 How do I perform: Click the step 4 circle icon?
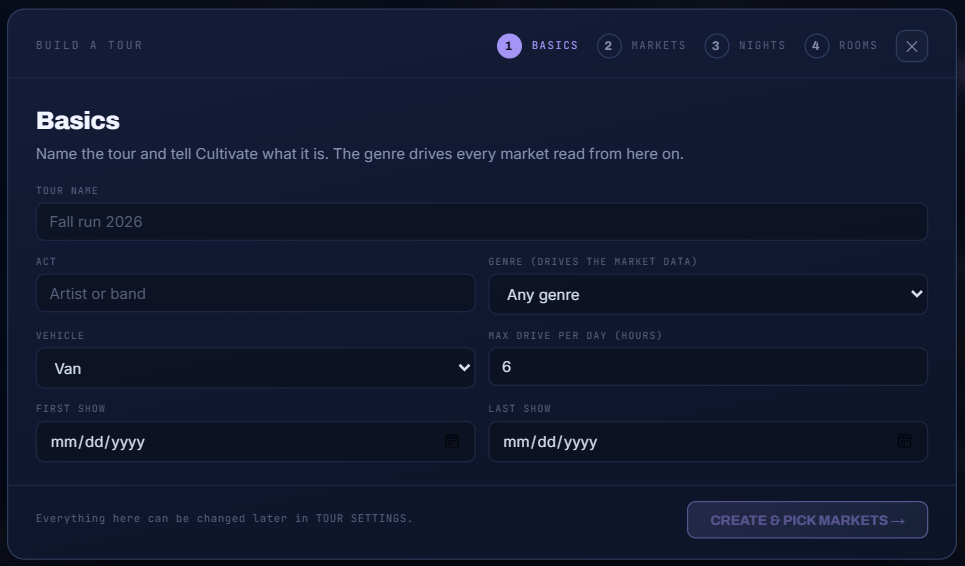click(816, 46)
